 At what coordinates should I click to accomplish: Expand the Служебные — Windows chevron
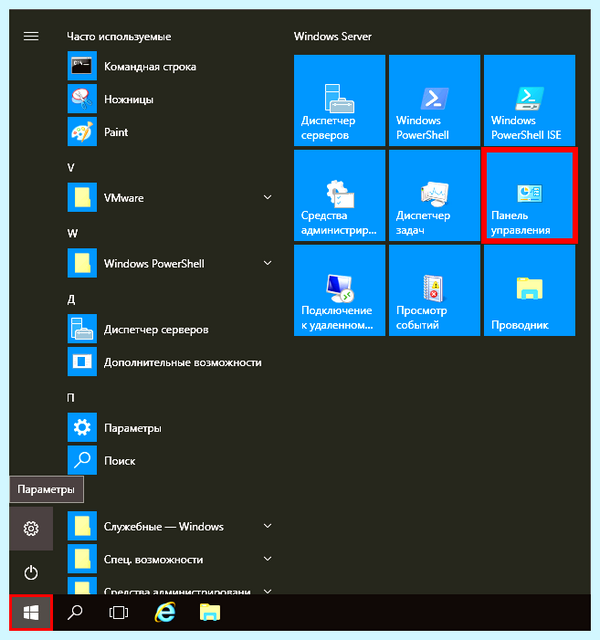[268, 526]
